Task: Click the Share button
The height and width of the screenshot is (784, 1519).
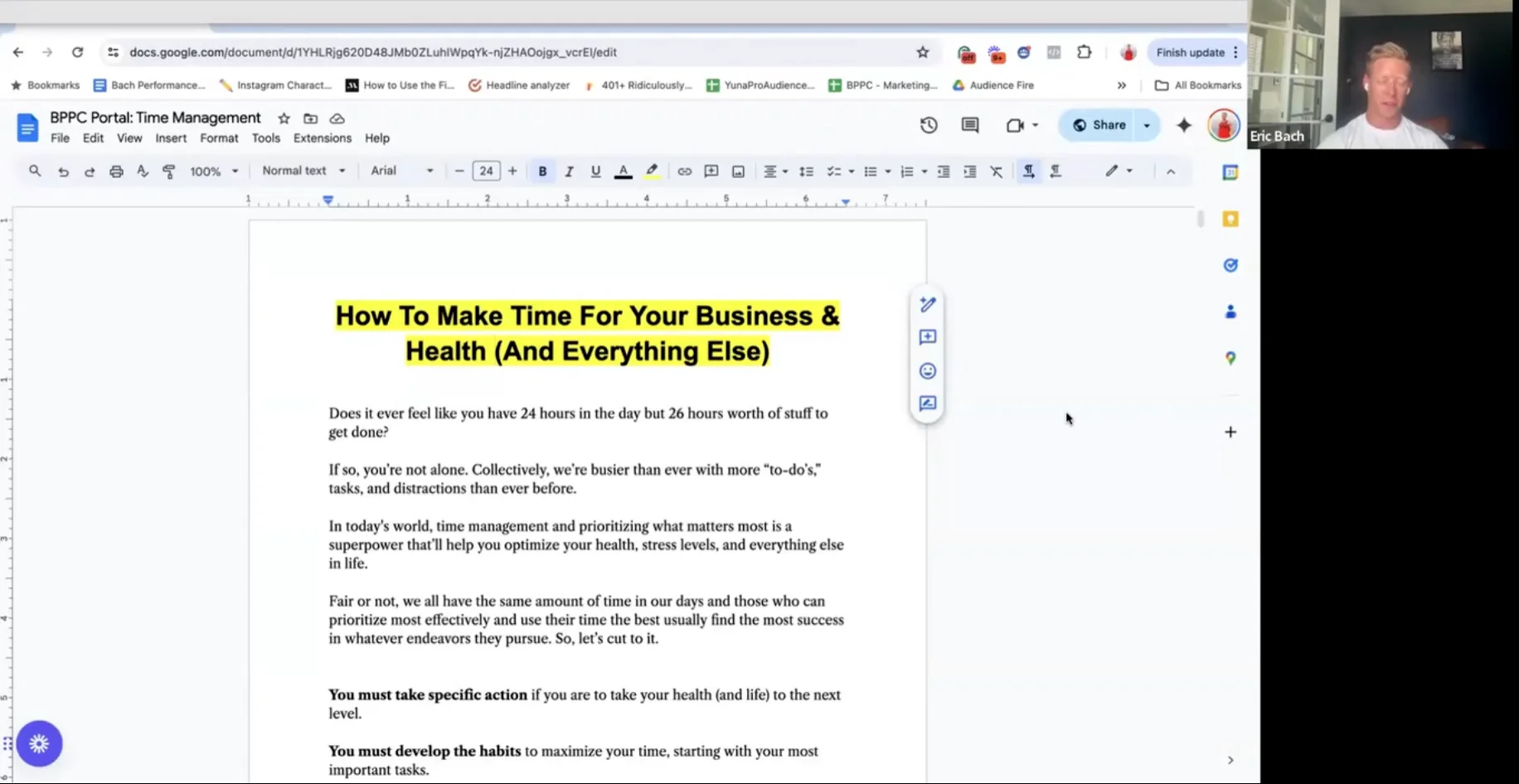Action: (x=1099, y=125)
